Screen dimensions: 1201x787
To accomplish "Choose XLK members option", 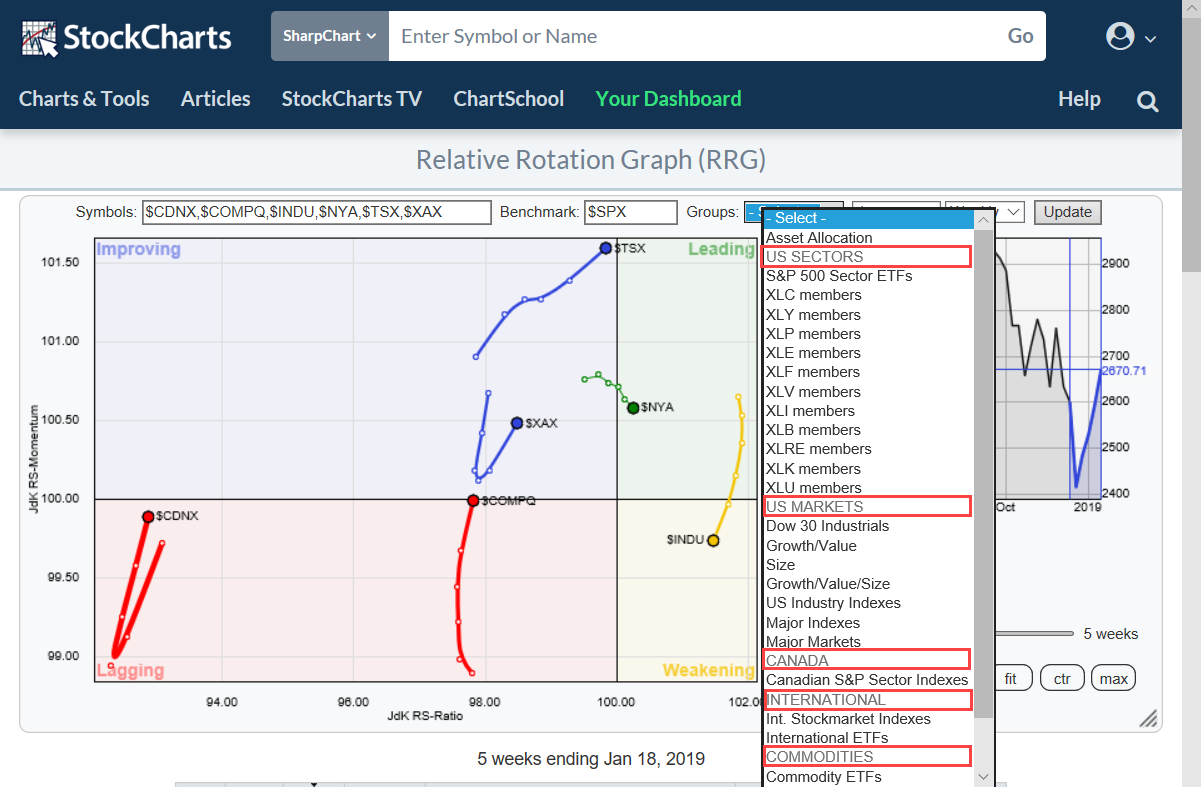I will (x=867, y=469).
